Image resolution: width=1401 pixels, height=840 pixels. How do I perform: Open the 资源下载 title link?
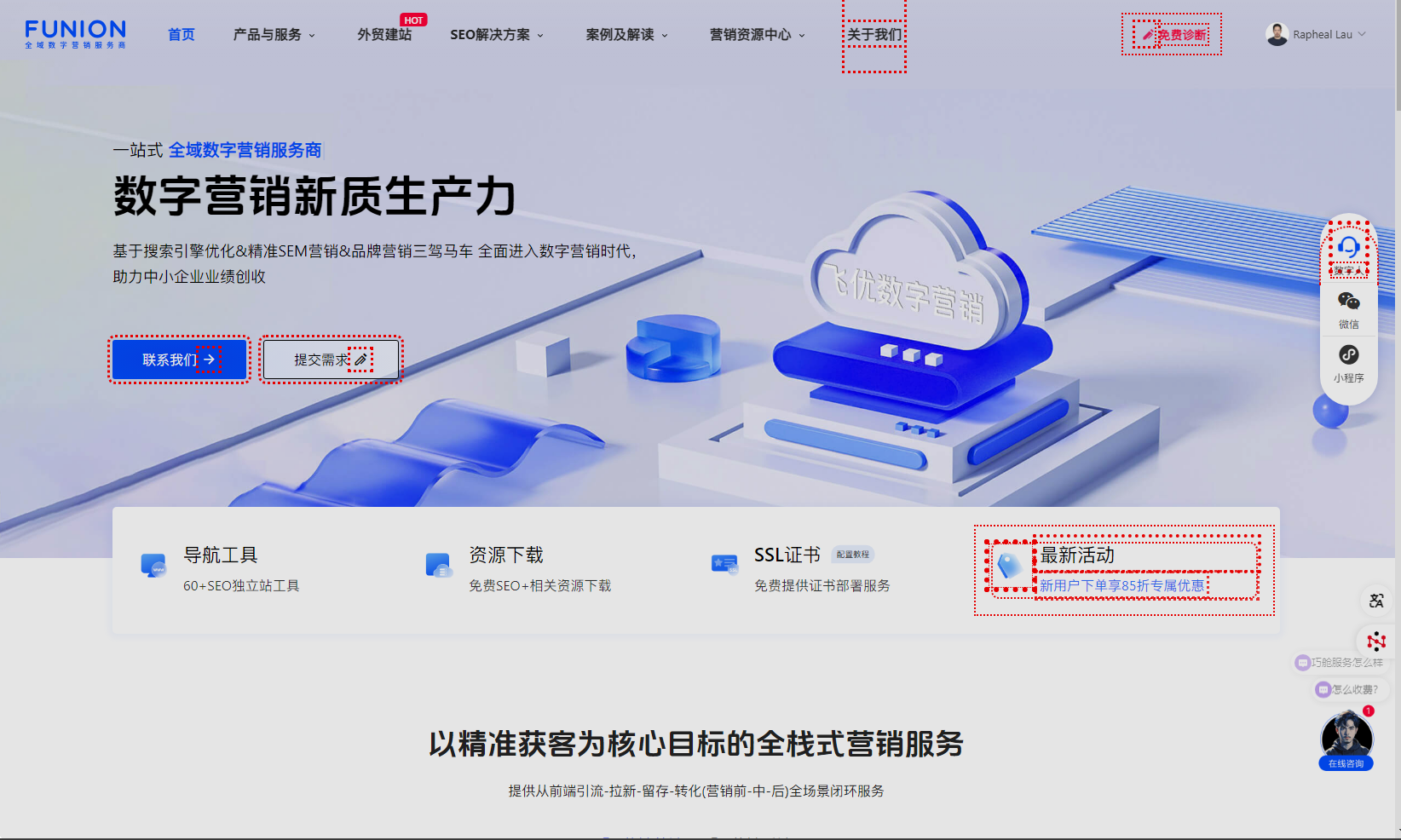[506, 555]
